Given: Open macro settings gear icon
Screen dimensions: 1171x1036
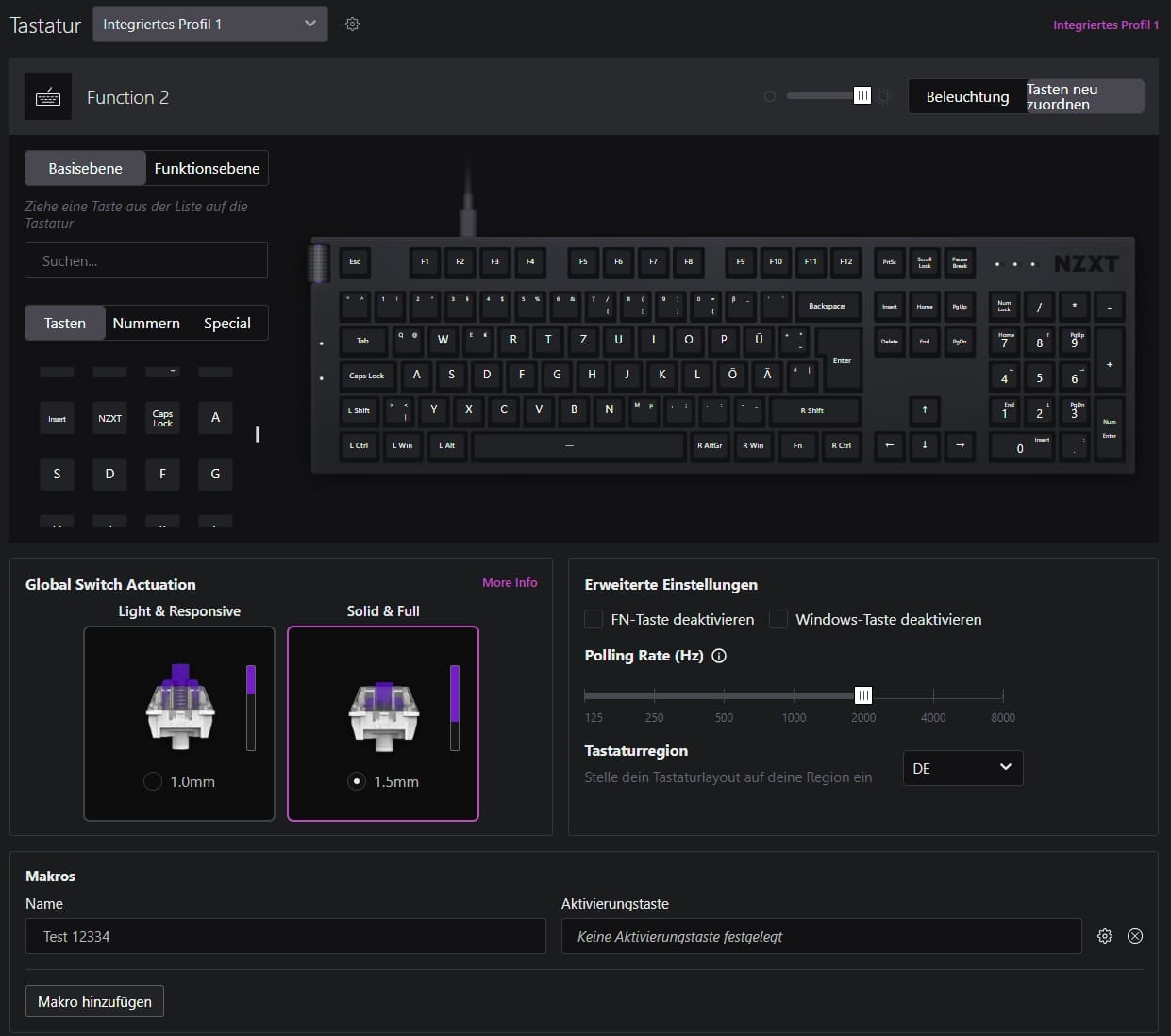Looking at the screenshot, I should [1105, 936].
